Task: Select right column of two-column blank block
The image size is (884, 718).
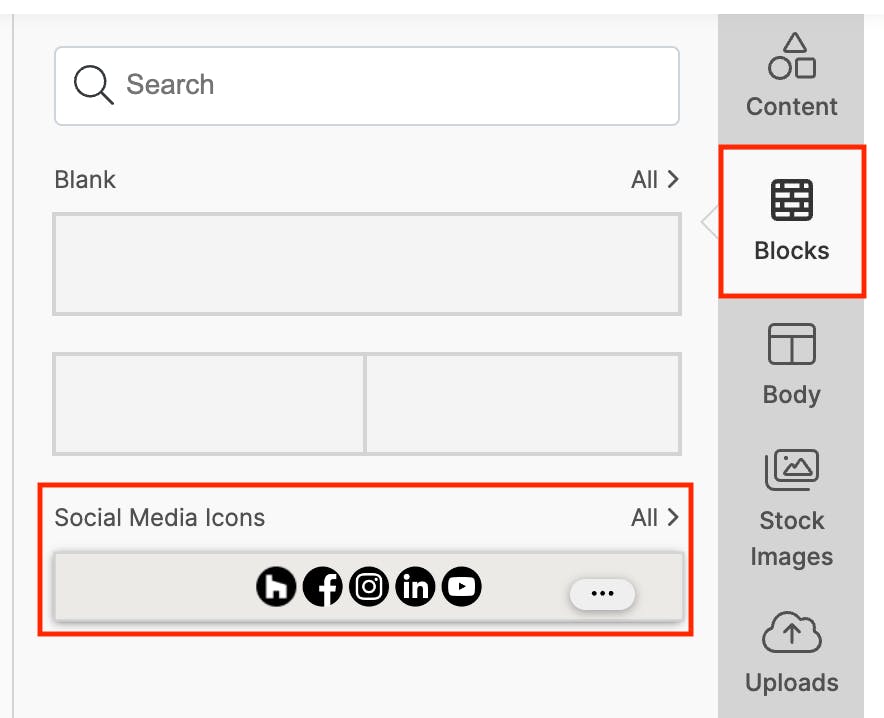Action: (523, 403)
